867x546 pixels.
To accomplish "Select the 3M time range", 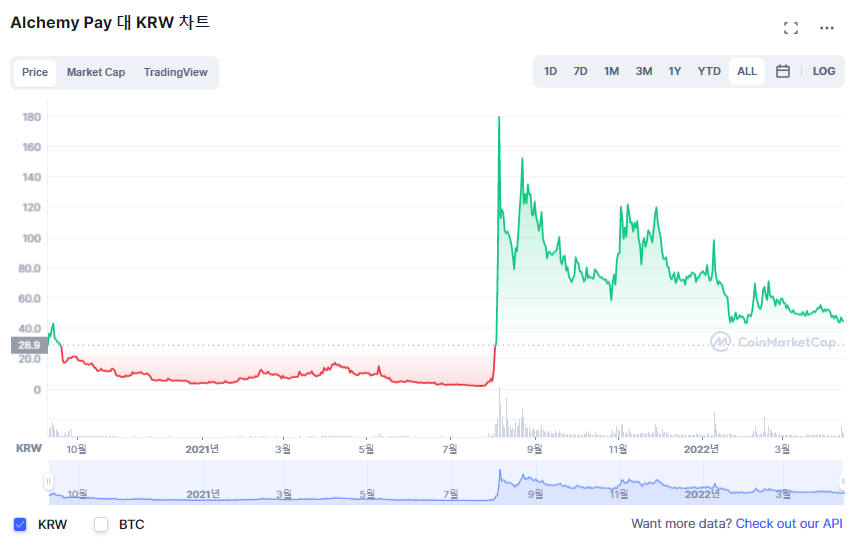I will tap(644, 71).
